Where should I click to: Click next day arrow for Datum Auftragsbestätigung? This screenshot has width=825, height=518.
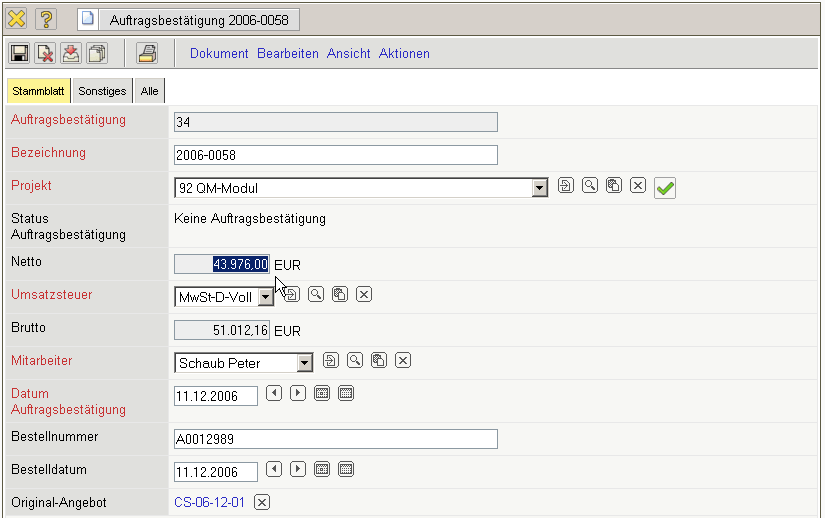[x=298, y=393]
